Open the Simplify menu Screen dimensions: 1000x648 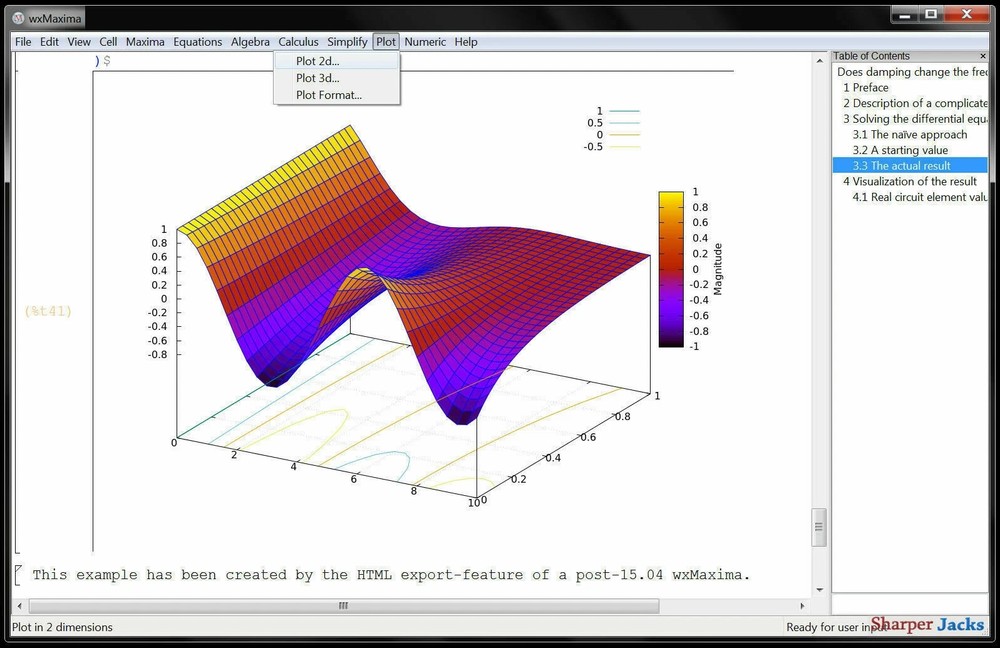(347, 42)
